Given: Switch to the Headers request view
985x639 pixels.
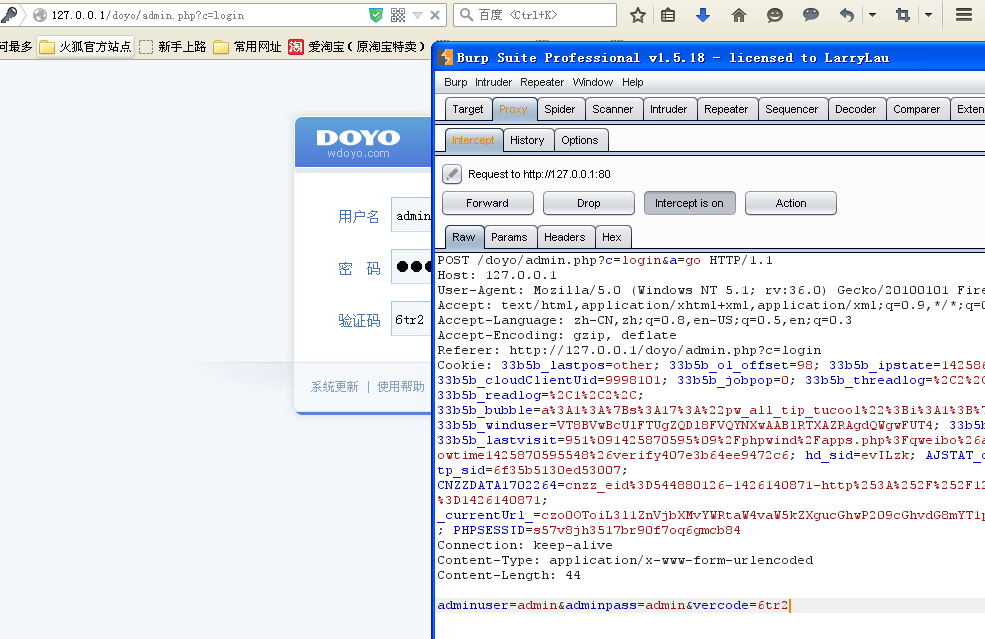Looking at the screenshot, I should [x=565, y=237].
